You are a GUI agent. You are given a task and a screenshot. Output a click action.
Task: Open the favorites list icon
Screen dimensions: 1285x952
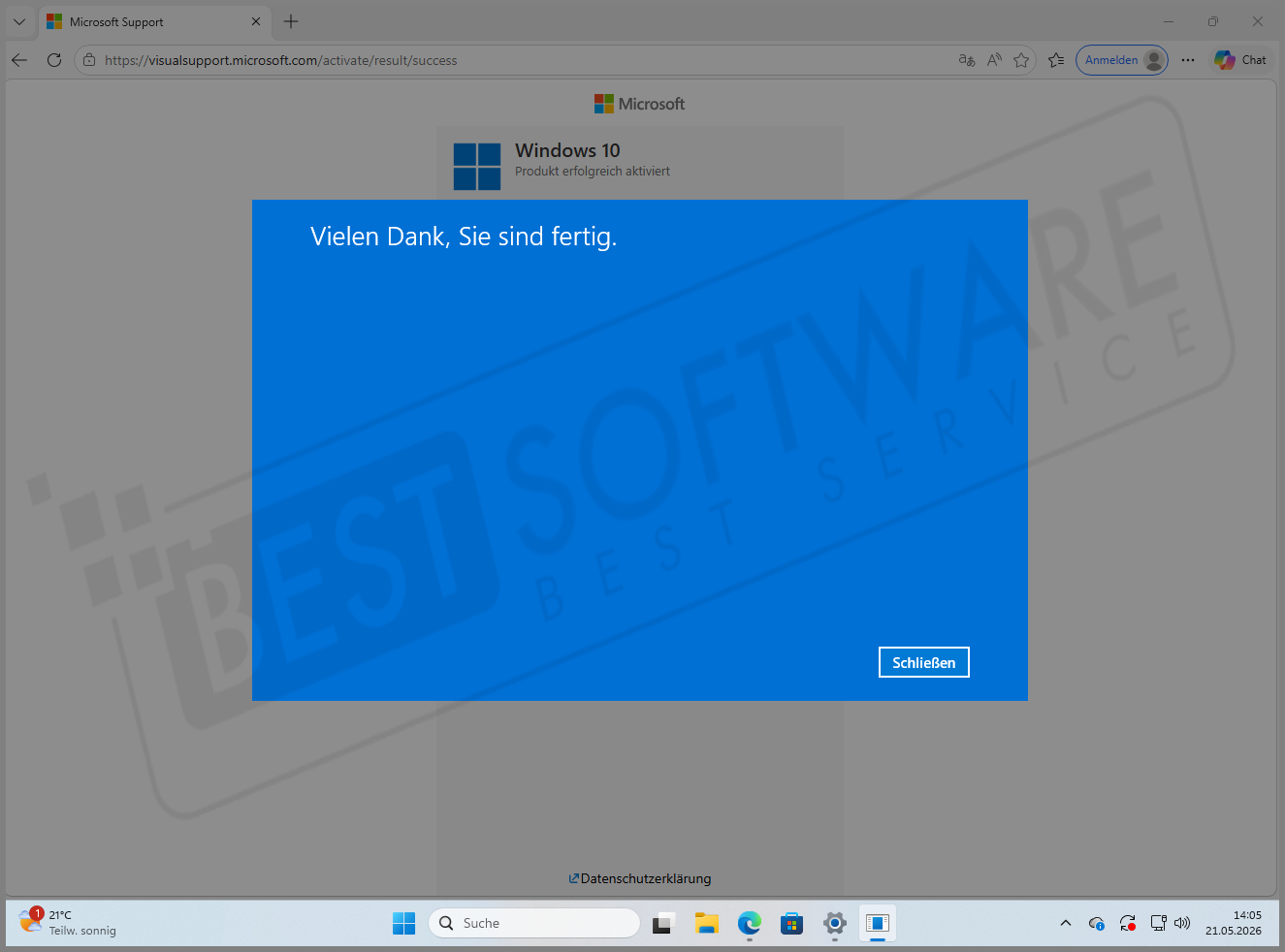(1056, 60)
